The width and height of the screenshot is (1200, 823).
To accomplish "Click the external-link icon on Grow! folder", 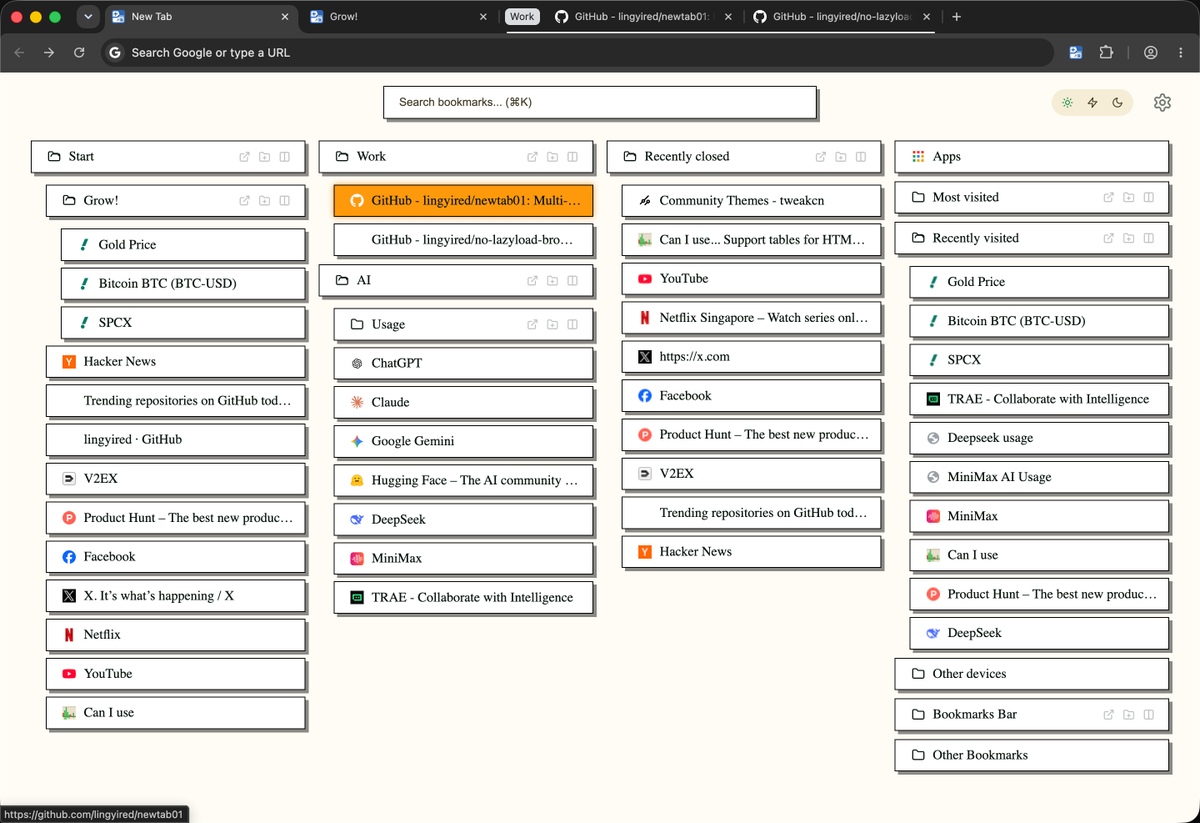I will (245, 201).
